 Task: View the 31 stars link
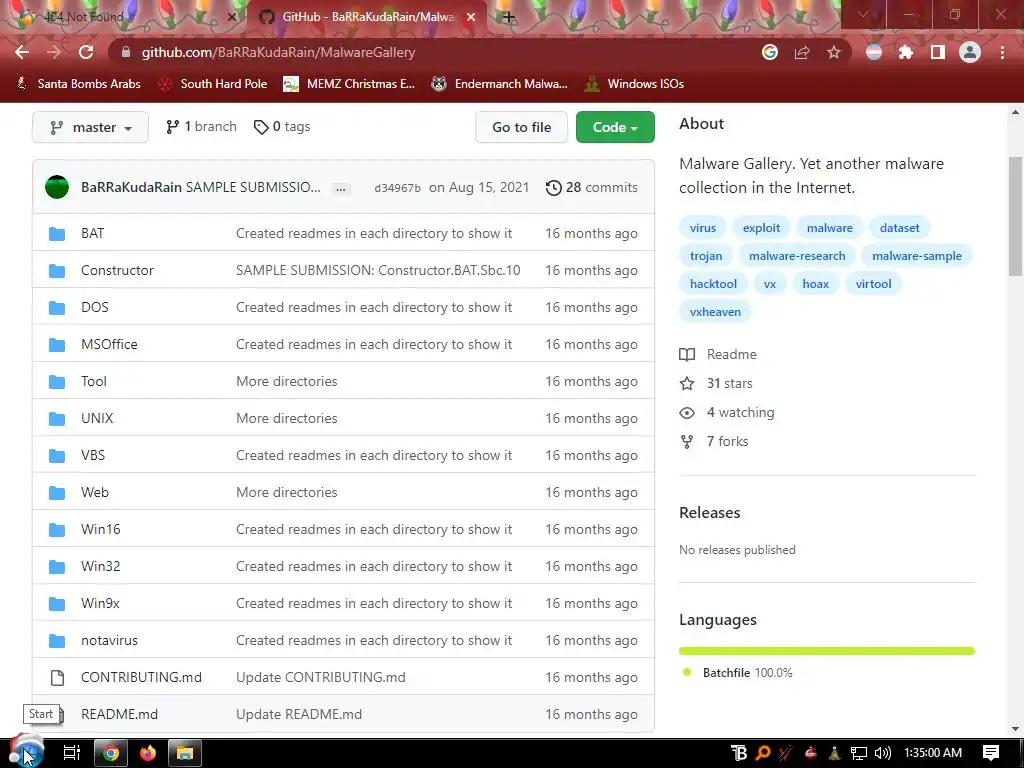pyautogui.click(x=716, y=383)
